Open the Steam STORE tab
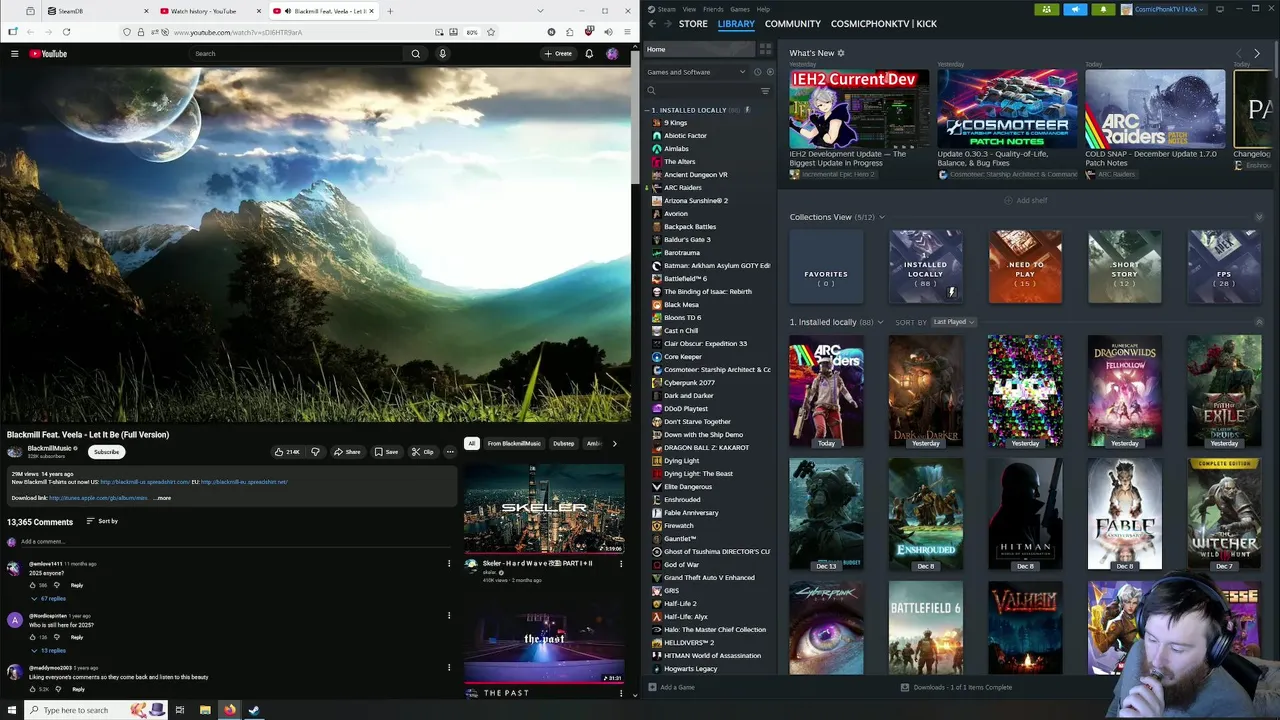The height and width of the screenshot is (720, 1280). click(x=693, y=23)
